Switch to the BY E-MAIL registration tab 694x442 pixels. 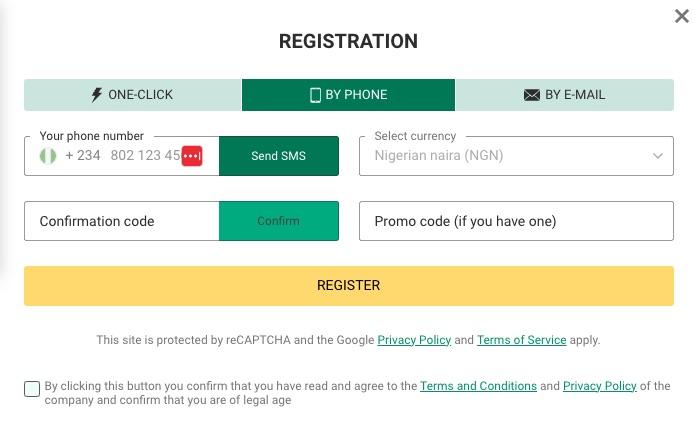[565, 95]
